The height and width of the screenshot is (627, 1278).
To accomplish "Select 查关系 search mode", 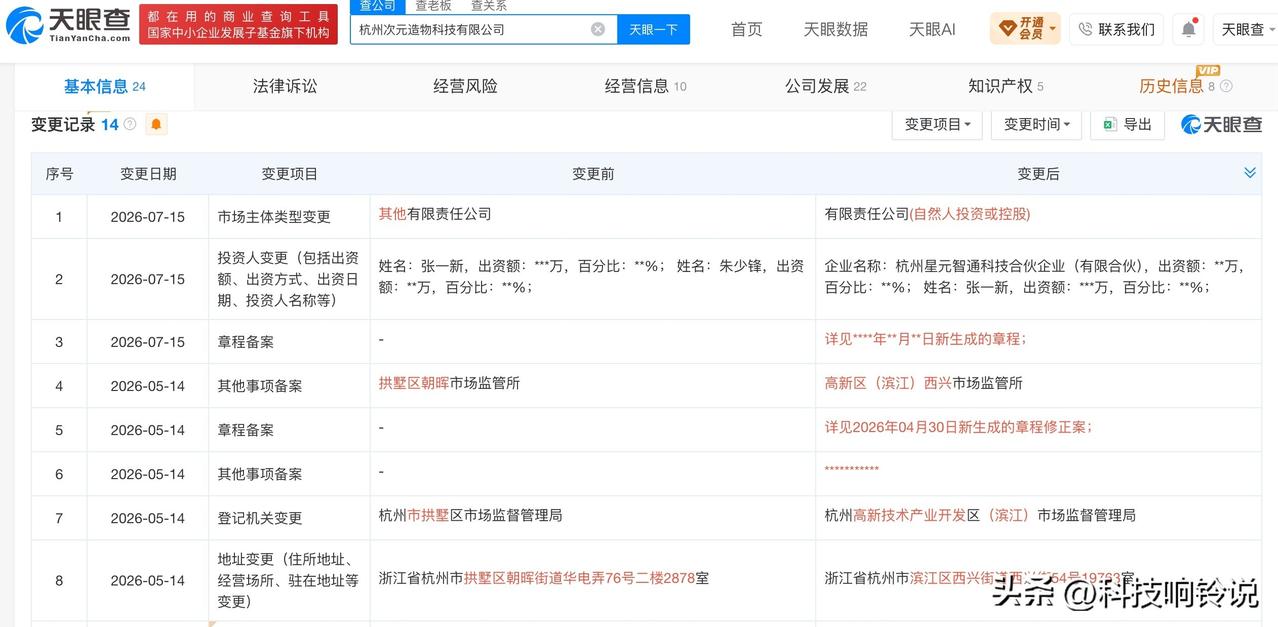I will coord(489,6).
